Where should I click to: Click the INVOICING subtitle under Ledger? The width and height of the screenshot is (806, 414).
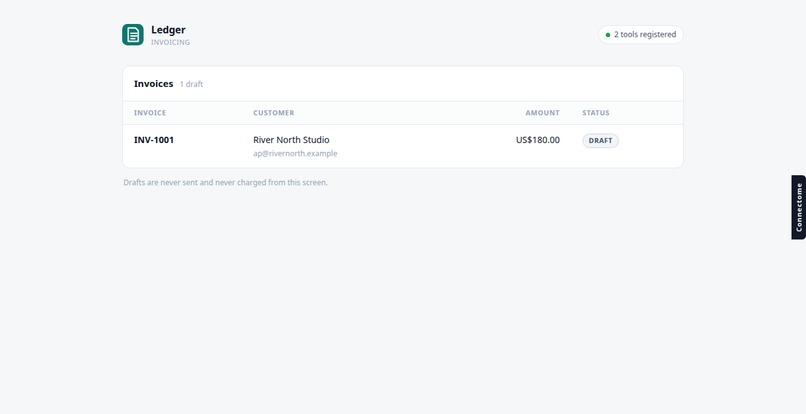[170, 42]
